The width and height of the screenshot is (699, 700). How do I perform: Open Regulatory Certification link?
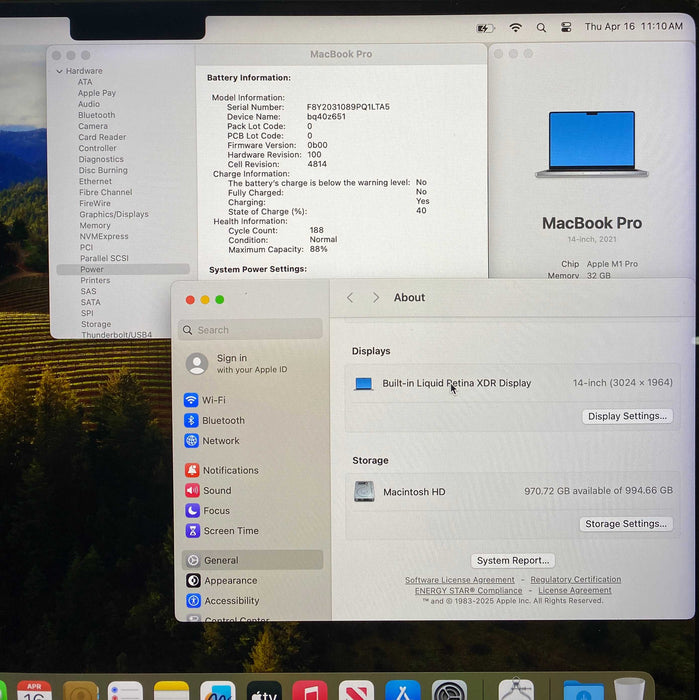(576, 579)
